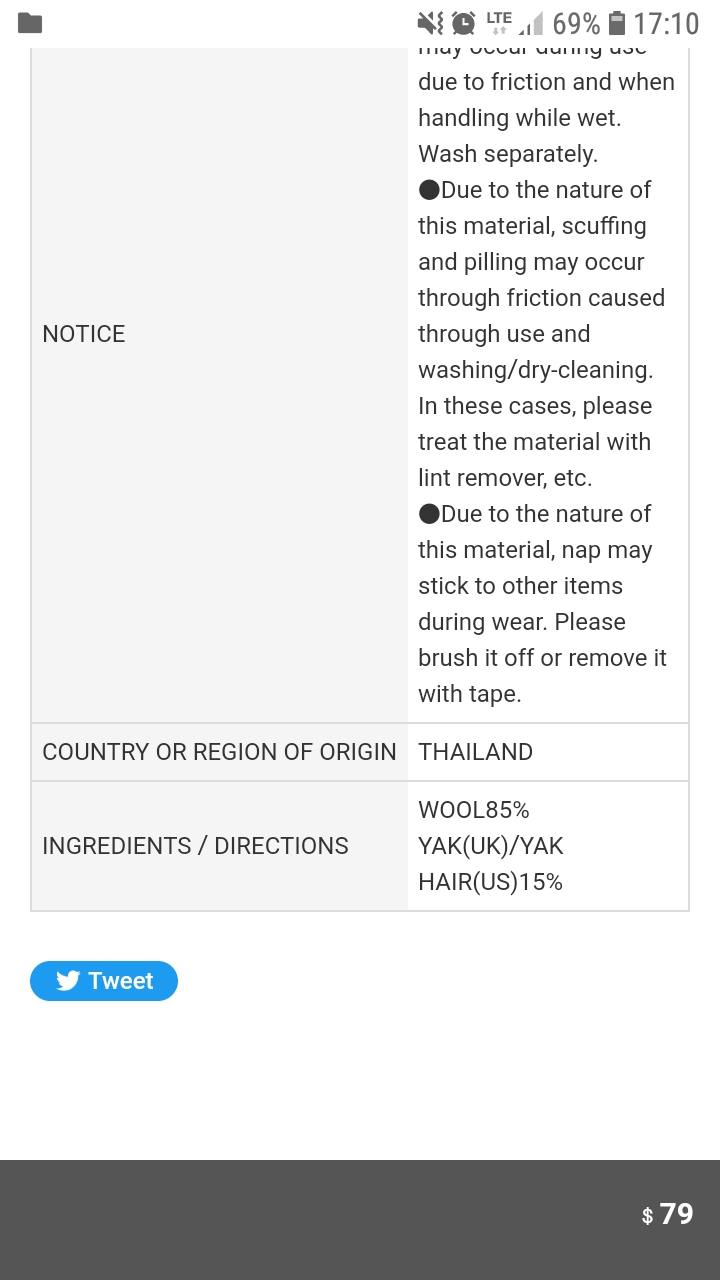Screen dimensions: 720x1280
Task: Select the NOTICE row label
Action: [x=84, y=334]
